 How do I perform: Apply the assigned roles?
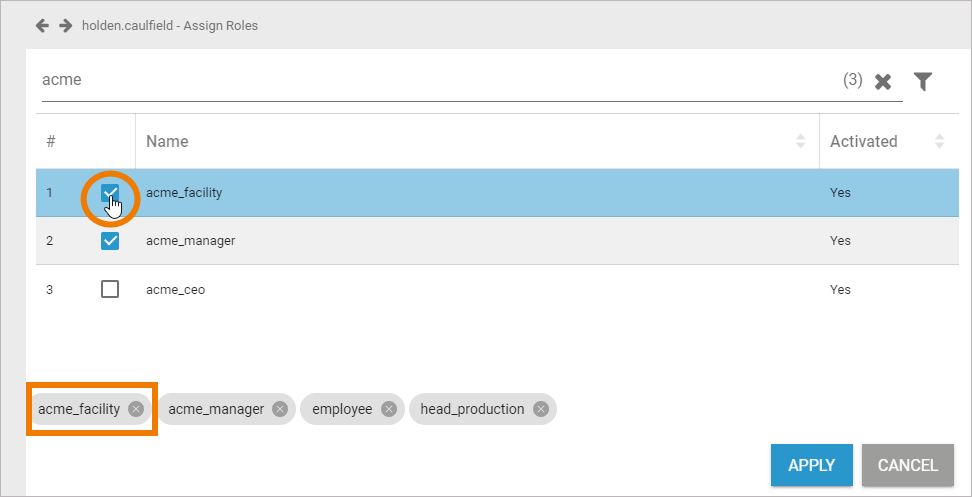tap(811, 465)
